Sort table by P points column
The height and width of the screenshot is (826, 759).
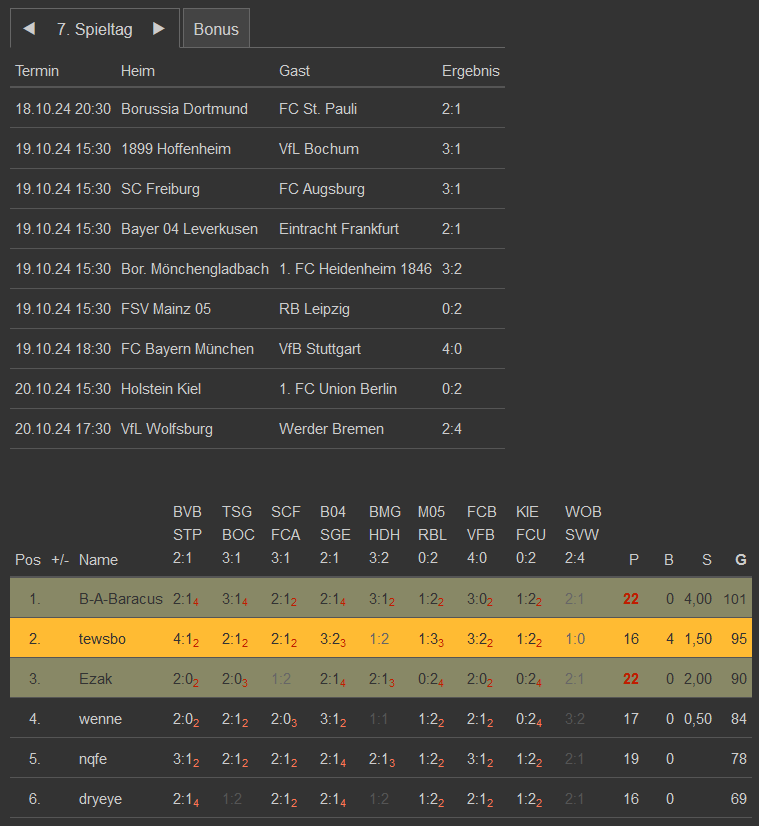(633, 559)
